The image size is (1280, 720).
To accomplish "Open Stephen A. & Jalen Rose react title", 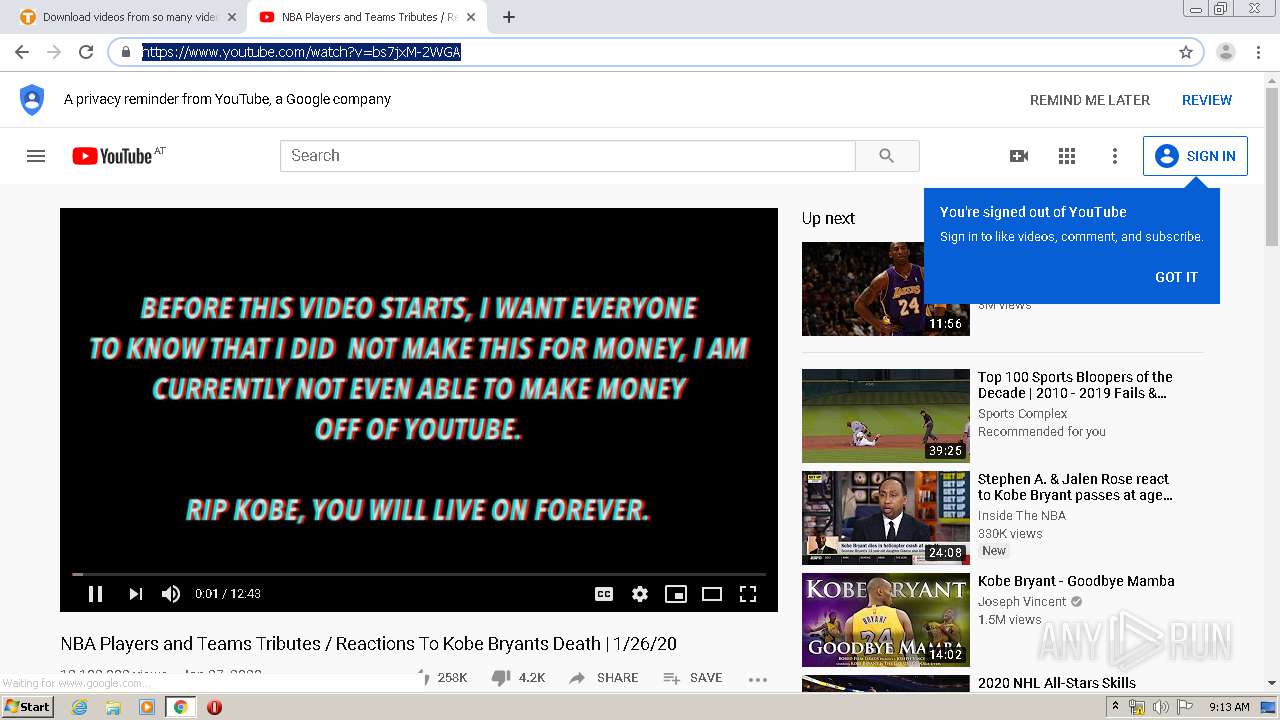I will click(x=1075, y=487).
